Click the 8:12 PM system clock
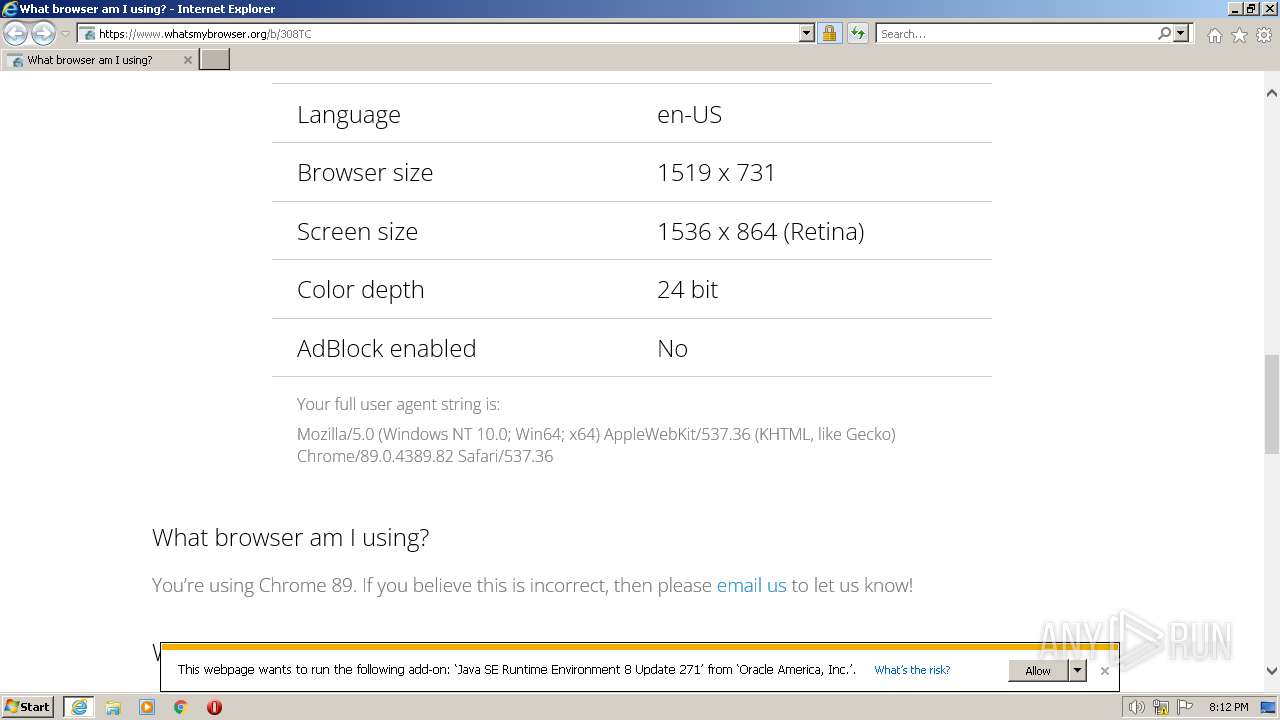Image resolution: width=1280 pixels, height=720 pixels. 1228,707
